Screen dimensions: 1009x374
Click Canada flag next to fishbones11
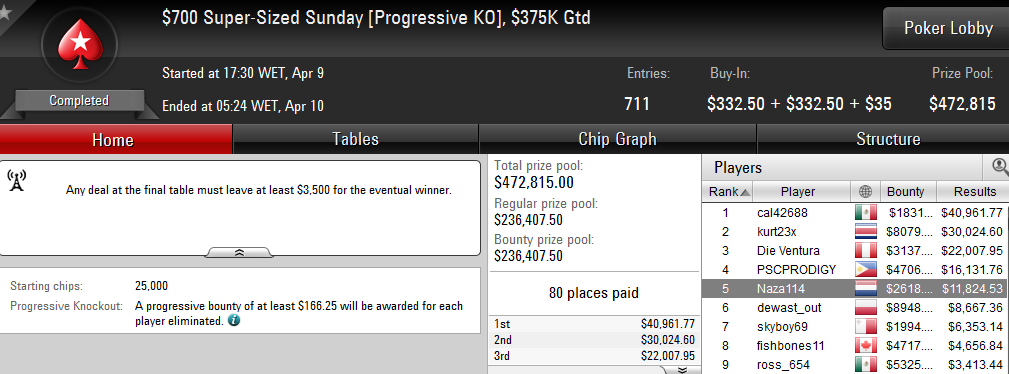866,346
